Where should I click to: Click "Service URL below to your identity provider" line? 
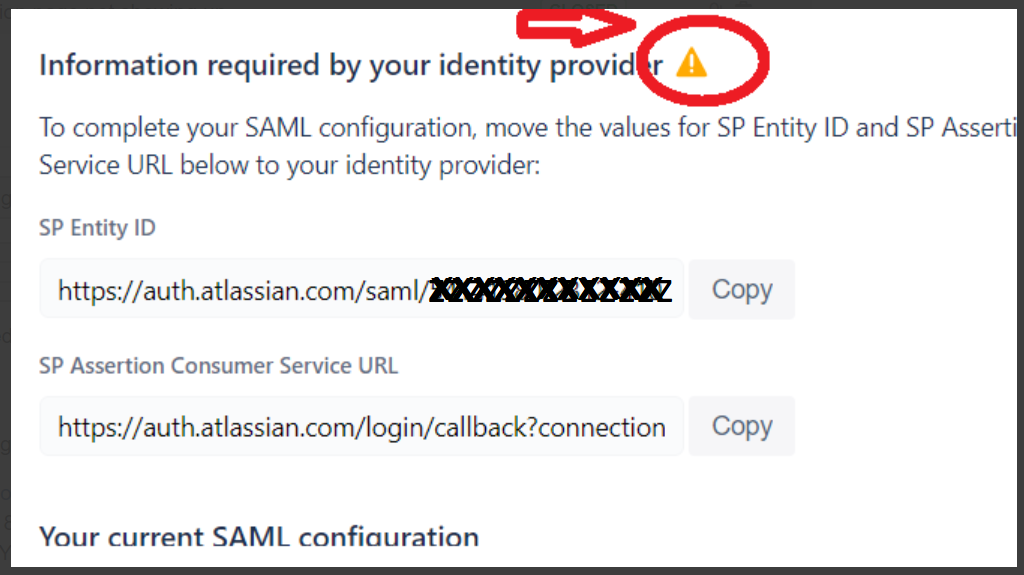[x=289, y=165]
